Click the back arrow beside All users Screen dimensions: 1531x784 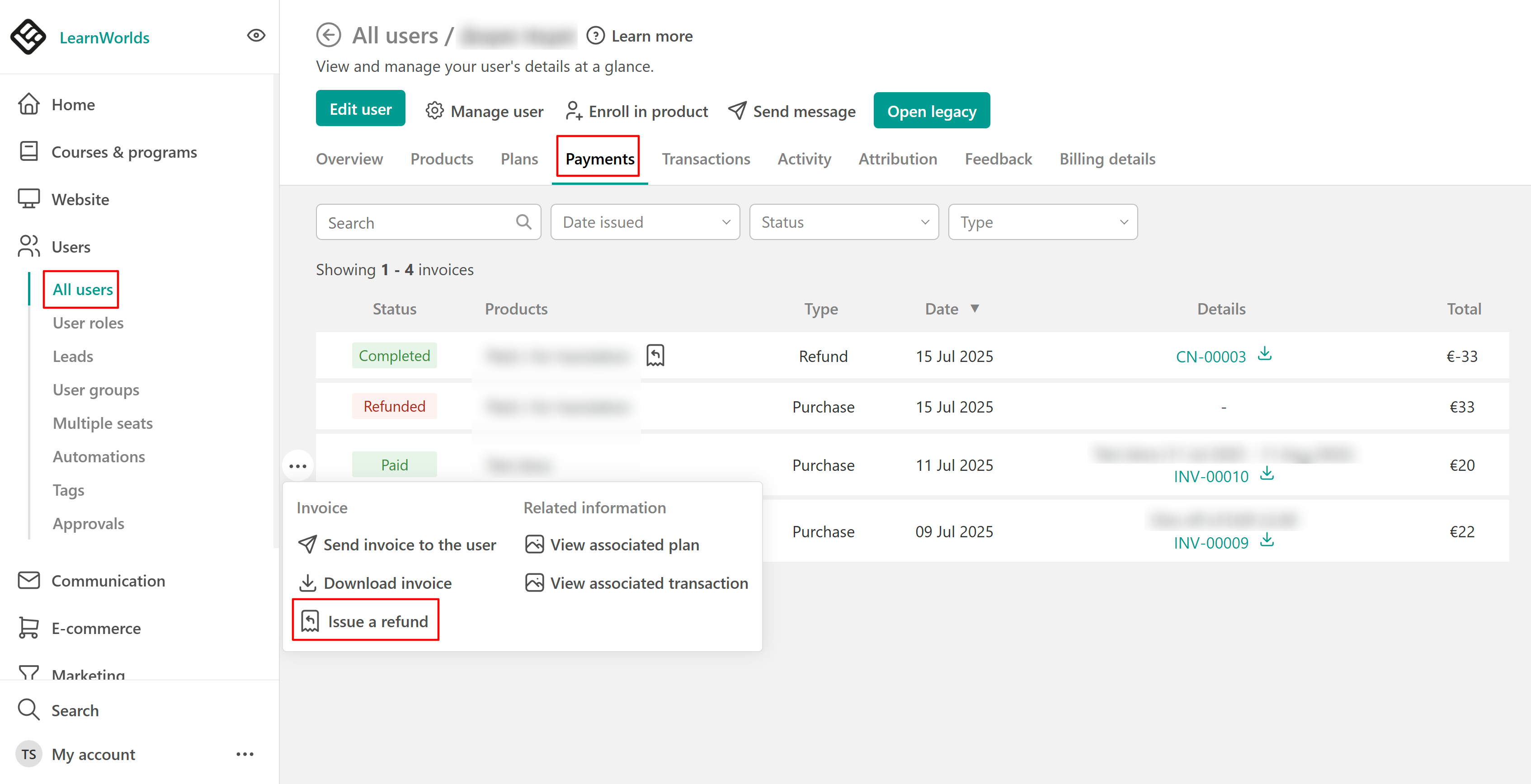coord(328,35)
